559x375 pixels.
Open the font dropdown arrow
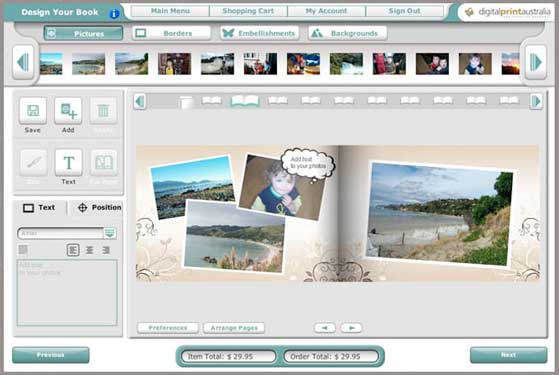pyautogui.click(x=110, y=233)
